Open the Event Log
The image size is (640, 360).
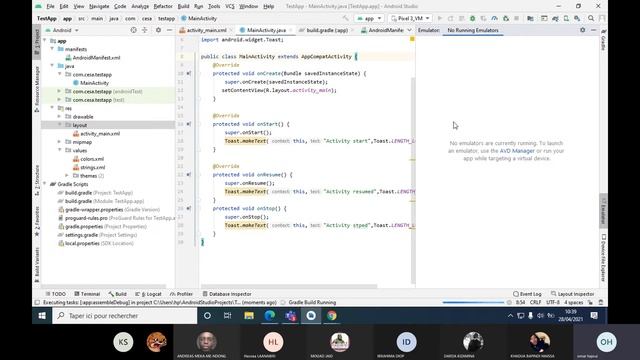click(x=527, y=294)
